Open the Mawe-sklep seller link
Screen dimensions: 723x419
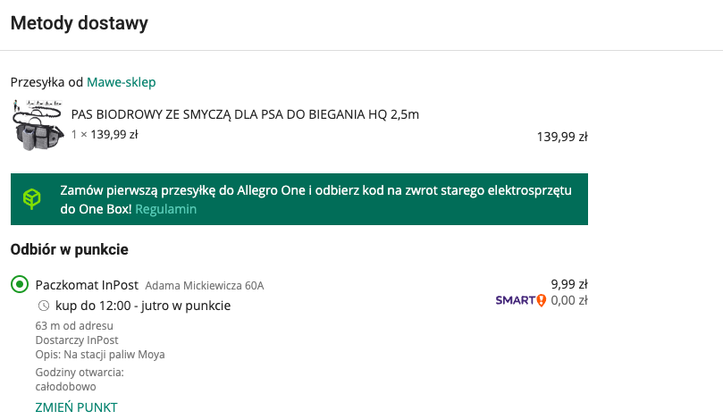coord(121,82)
